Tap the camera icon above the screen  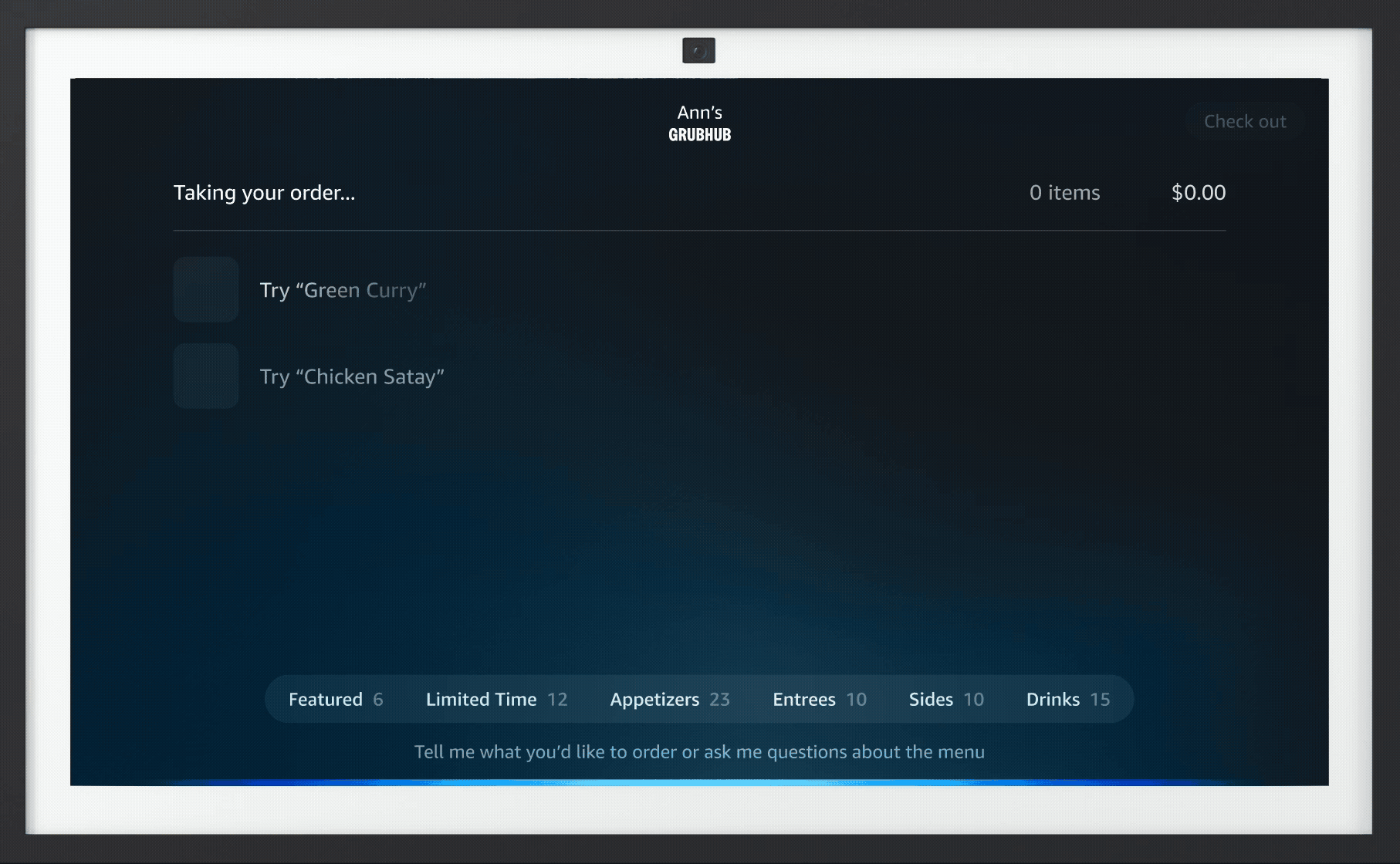pyautogui.click(x=699, y=50)
